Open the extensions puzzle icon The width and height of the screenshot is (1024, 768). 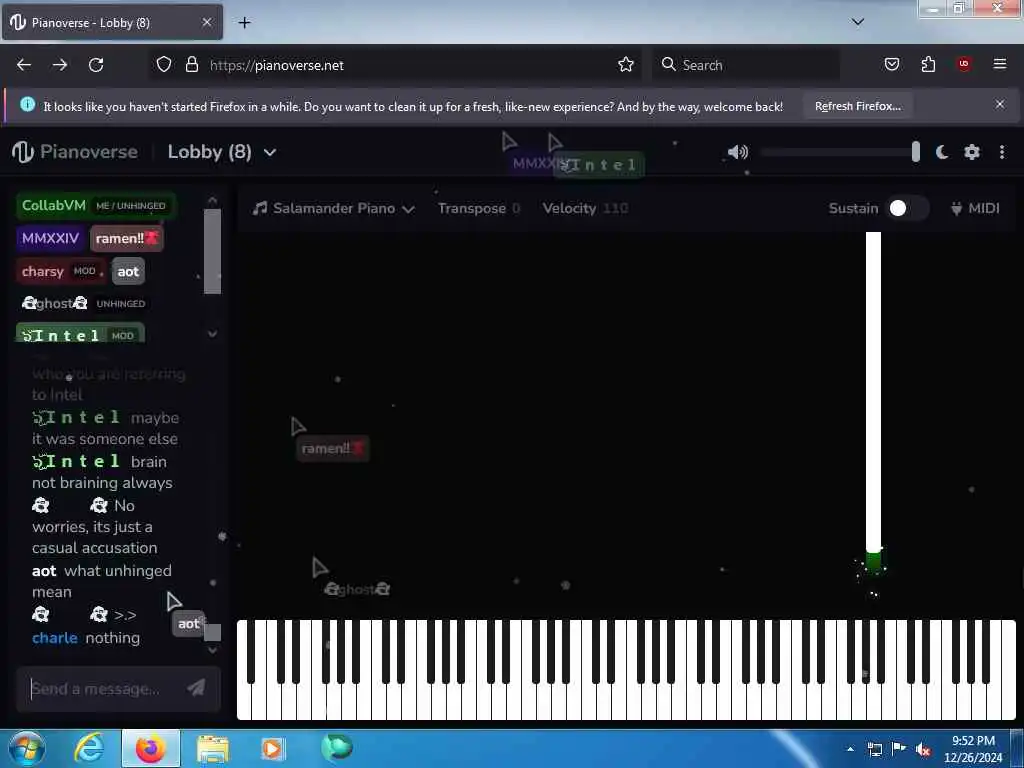pyautogui.click(x=928, y=64)
